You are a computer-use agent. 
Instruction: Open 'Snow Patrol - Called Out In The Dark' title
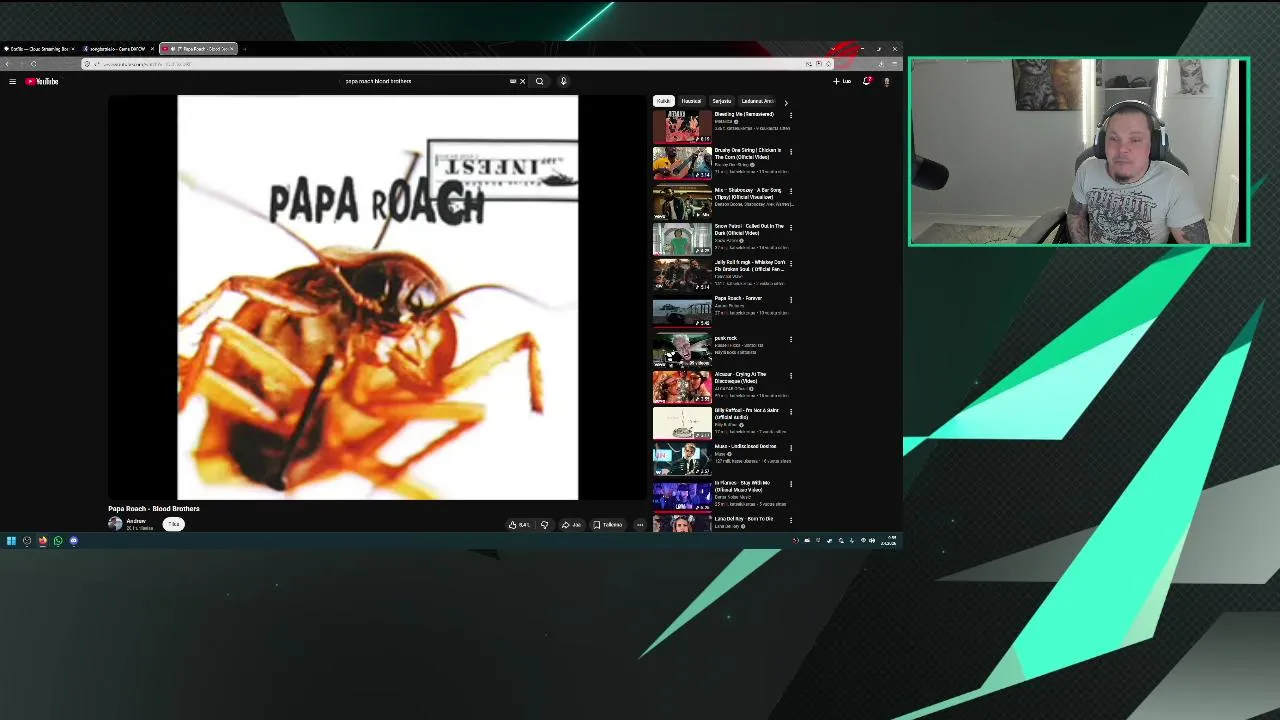point(750,229)
